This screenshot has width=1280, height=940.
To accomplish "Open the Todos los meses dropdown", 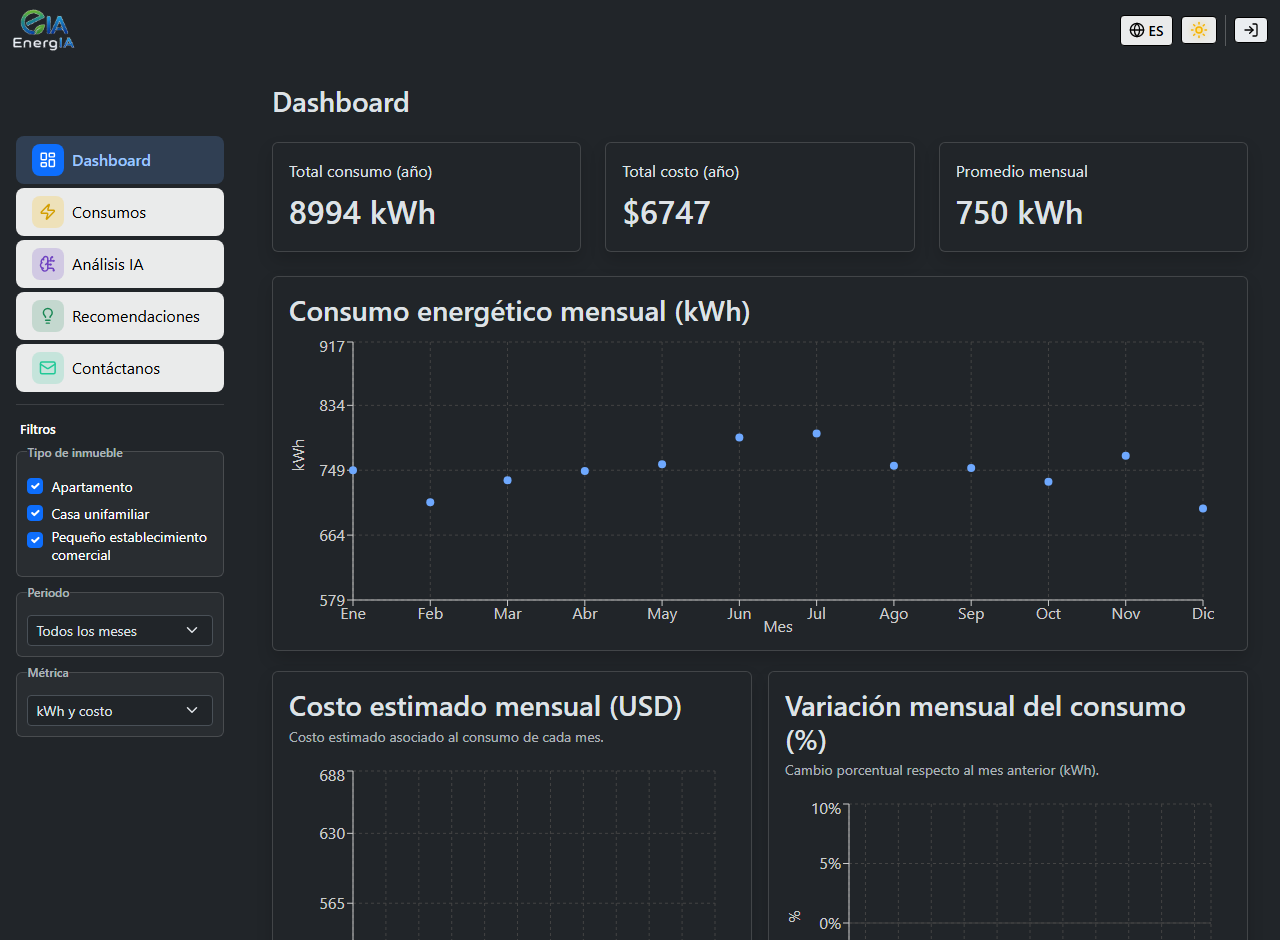I will (120, 630).
